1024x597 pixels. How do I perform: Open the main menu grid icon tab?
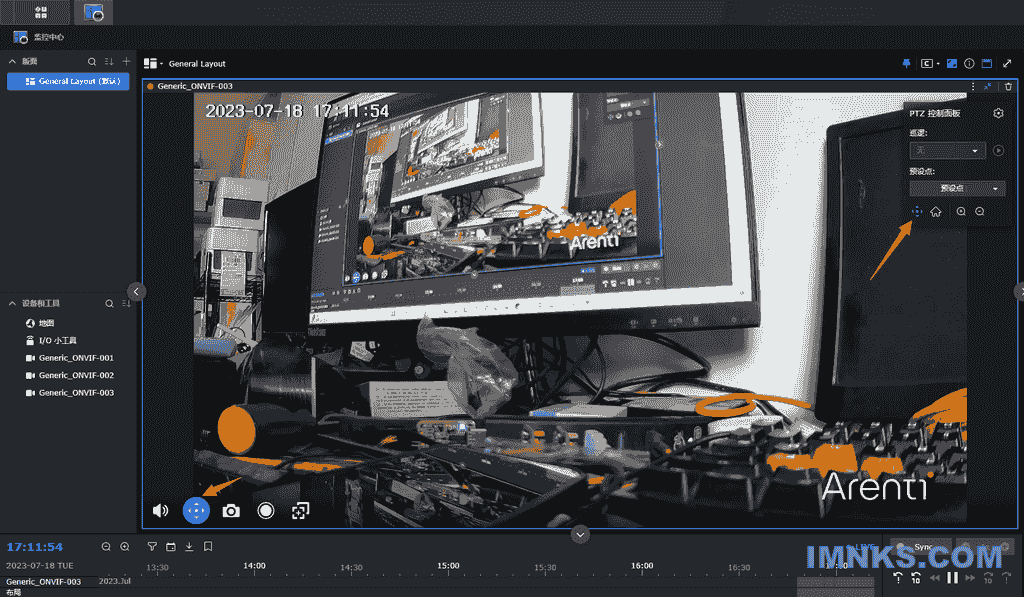[x=40, y=12]
